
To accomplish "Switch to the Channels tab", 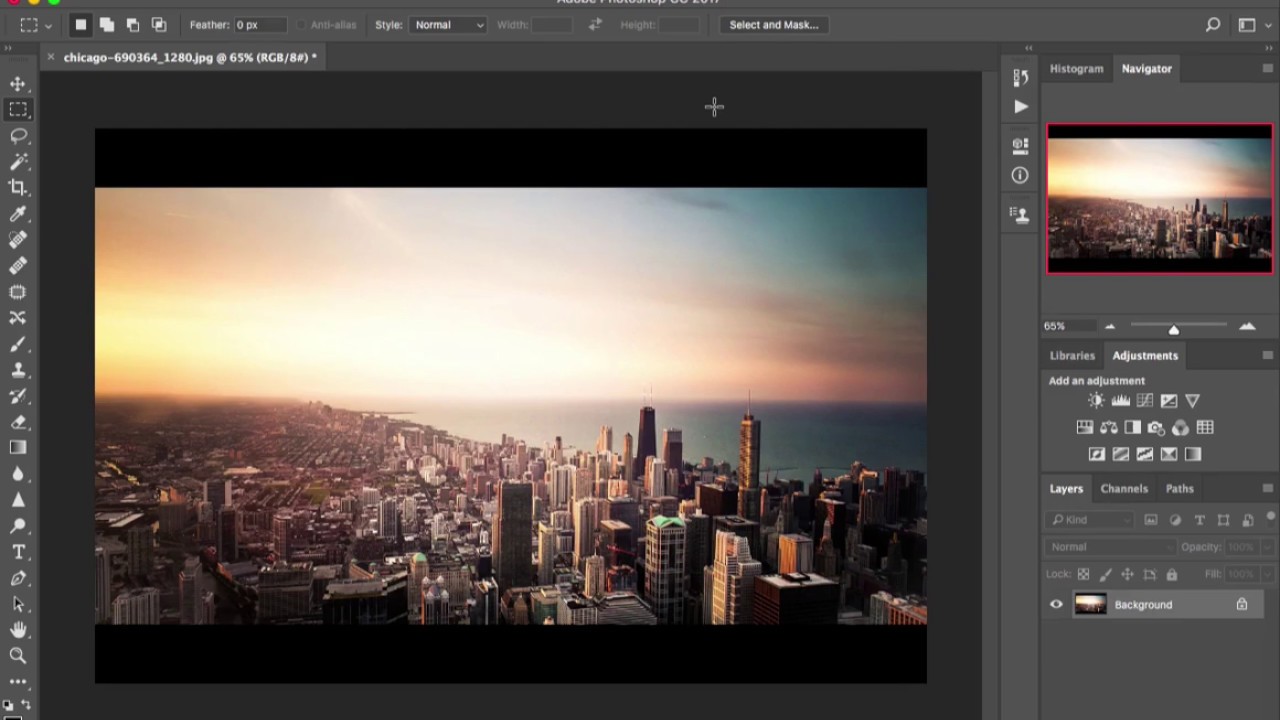I will pyautogui.click(x=1124, y=489).
